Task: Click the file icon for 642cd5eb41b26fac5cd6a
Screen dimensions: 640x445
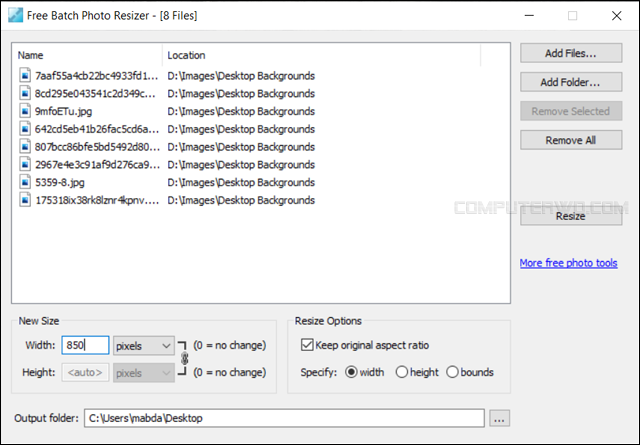Action: click(25, 129)
